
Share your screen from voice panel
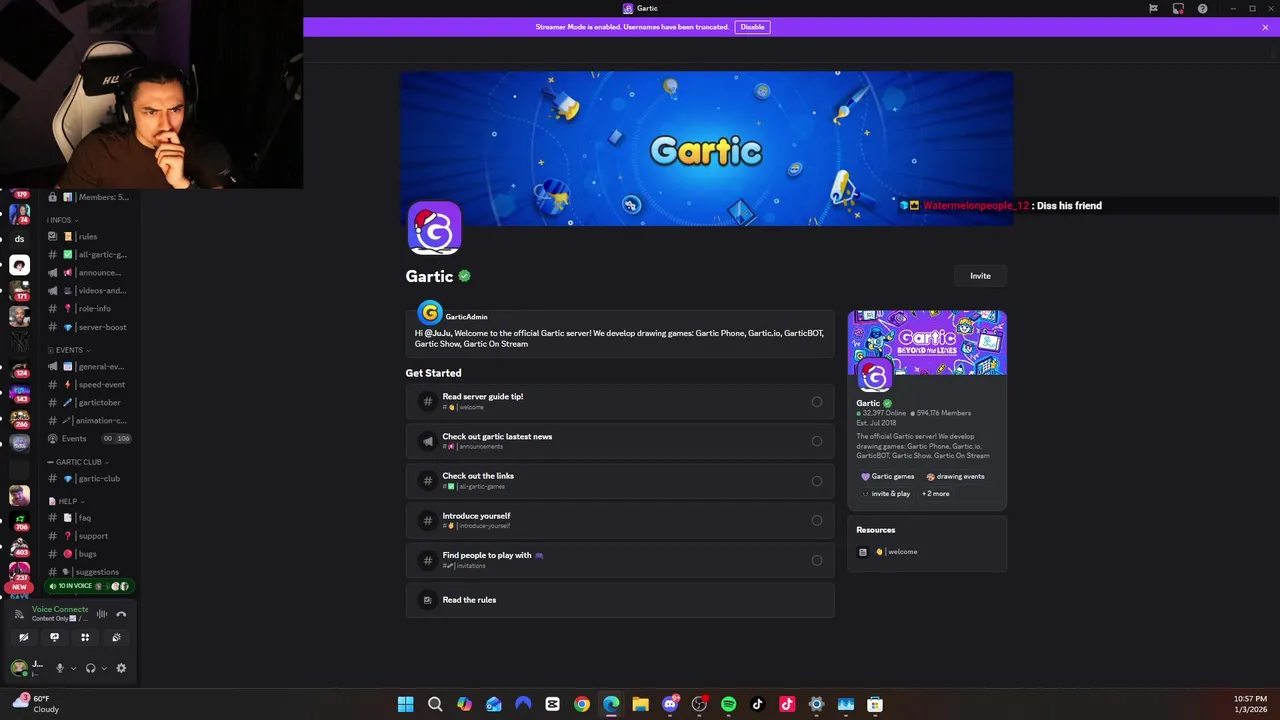coord(55,637)
